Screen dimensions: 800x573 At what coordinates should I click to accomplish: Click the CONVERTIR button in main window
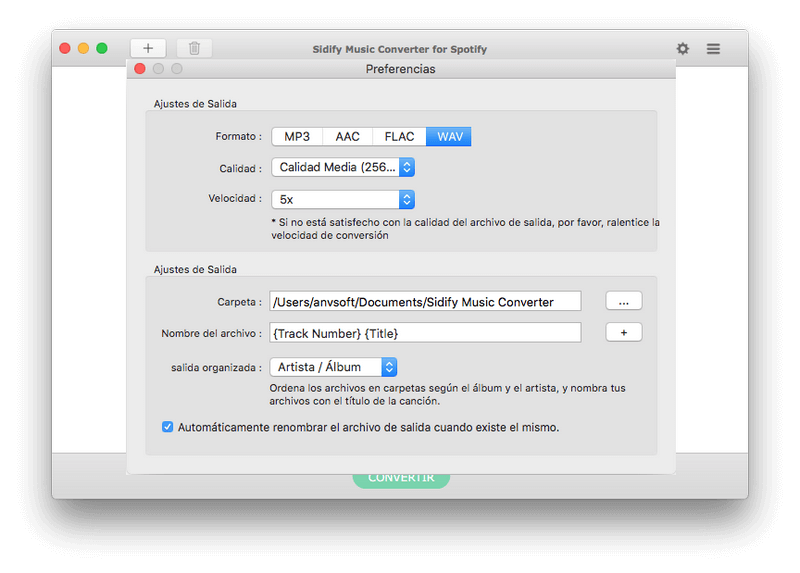click(x=401, y=480)
